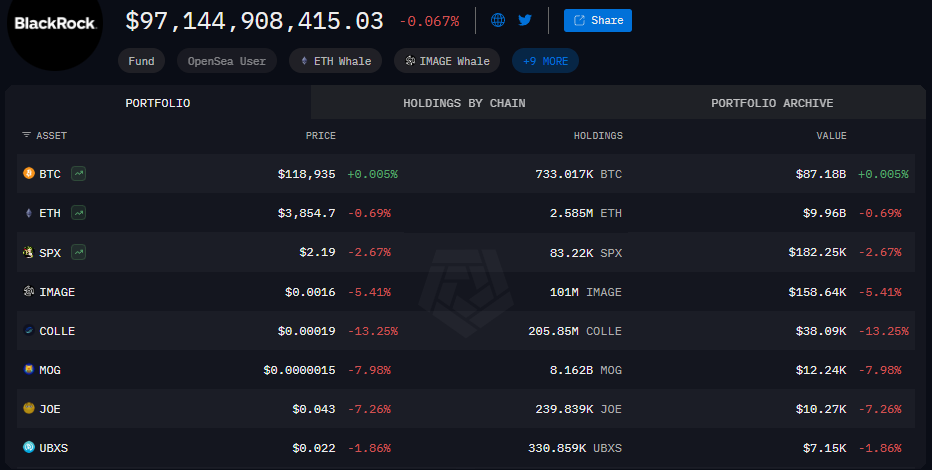
Task: Click the SPX price $2.19
Action: click(317, 253)
